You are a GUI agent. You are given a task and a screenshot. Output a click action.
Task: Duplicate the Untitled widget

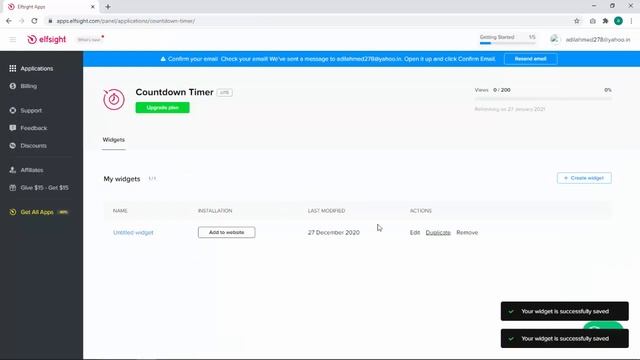438,233
